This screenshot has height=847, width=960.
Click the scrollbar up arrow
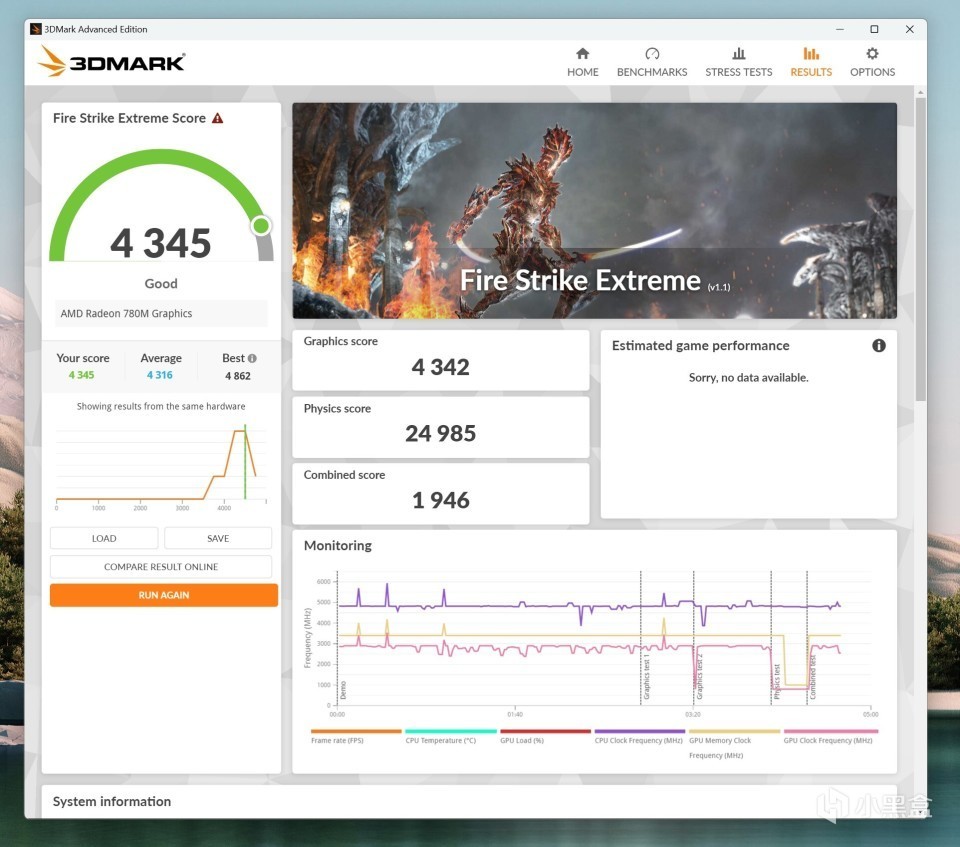coord(920,92)
